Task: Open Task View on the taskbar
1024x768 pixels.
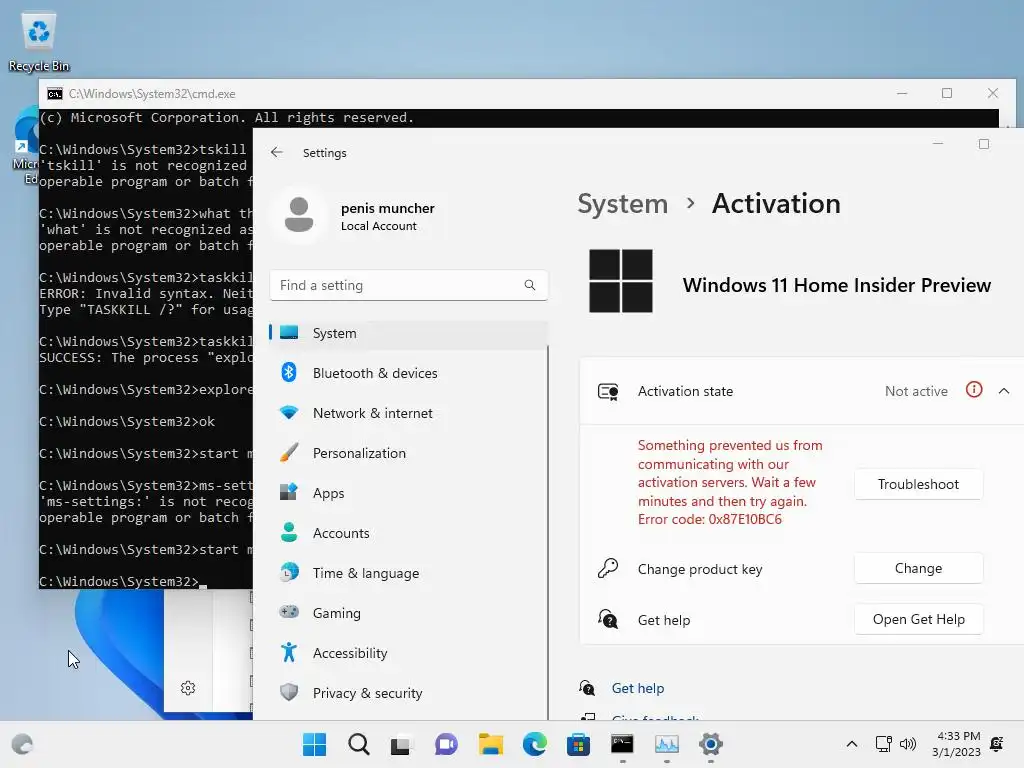Action: click(402, 744)
